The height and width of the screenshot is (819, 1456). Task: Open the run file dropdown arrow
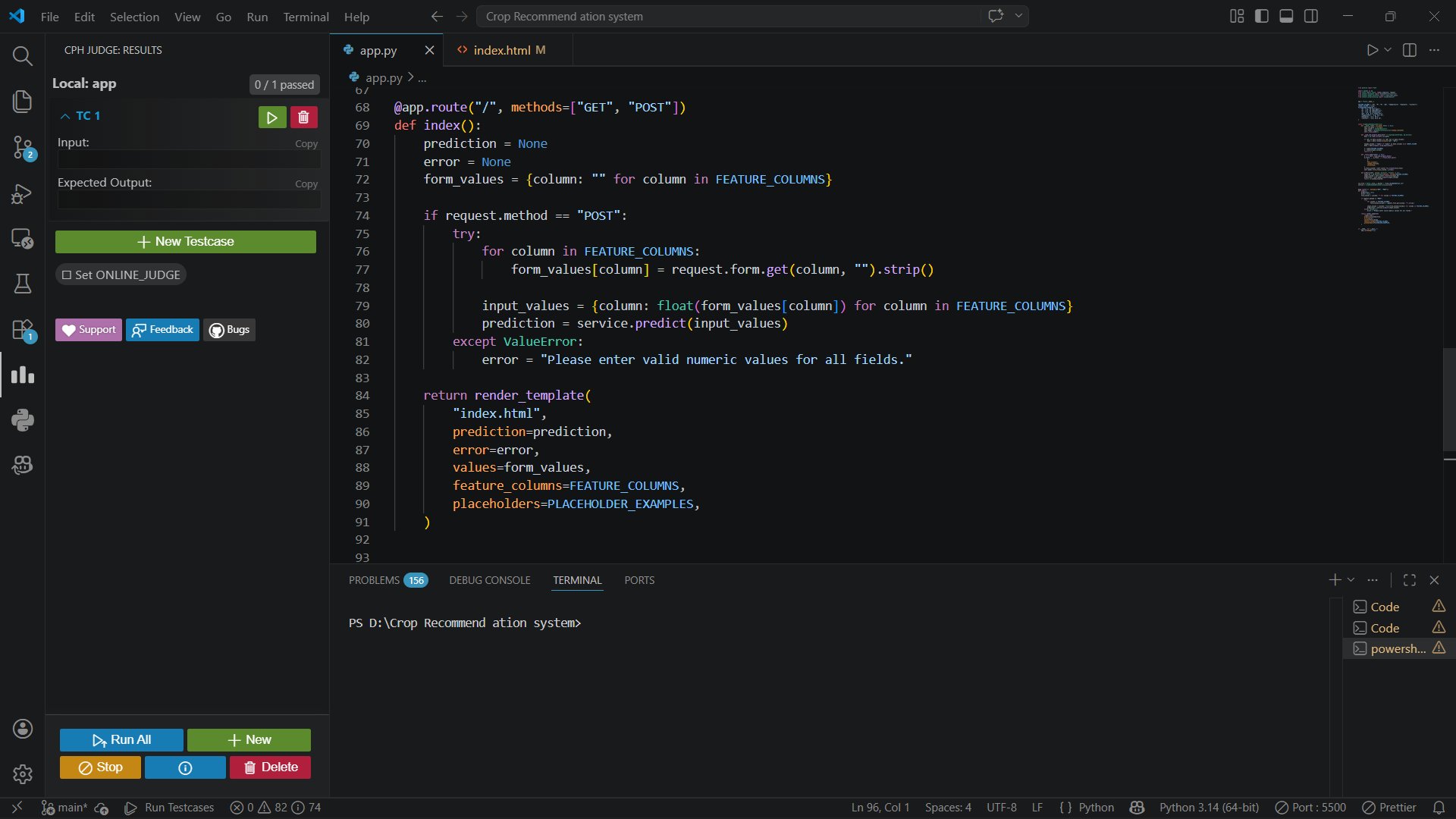(x=1388, y=50)
